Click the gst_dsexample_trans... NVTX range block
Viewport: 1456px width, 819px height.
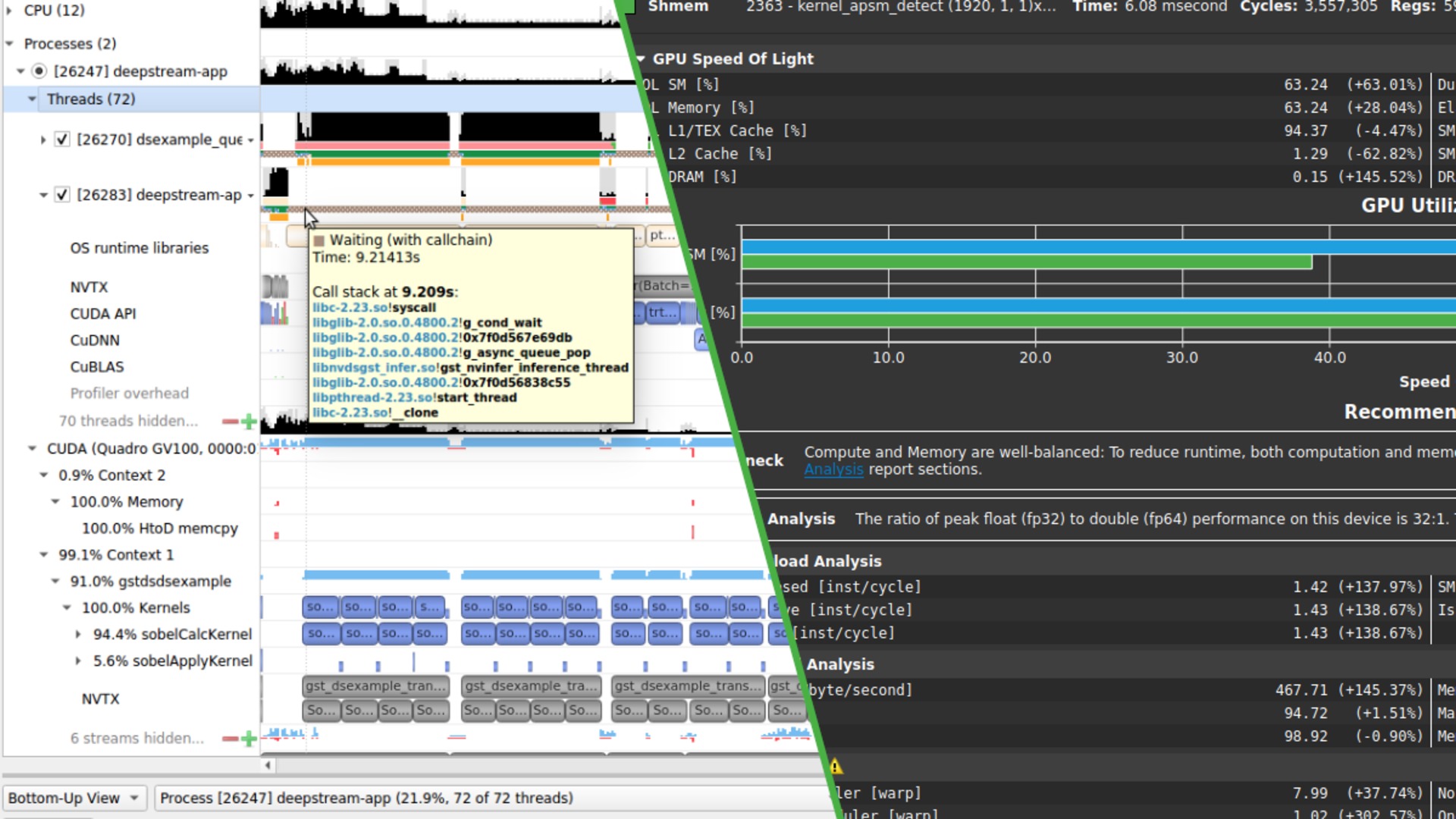pos(688,686)
